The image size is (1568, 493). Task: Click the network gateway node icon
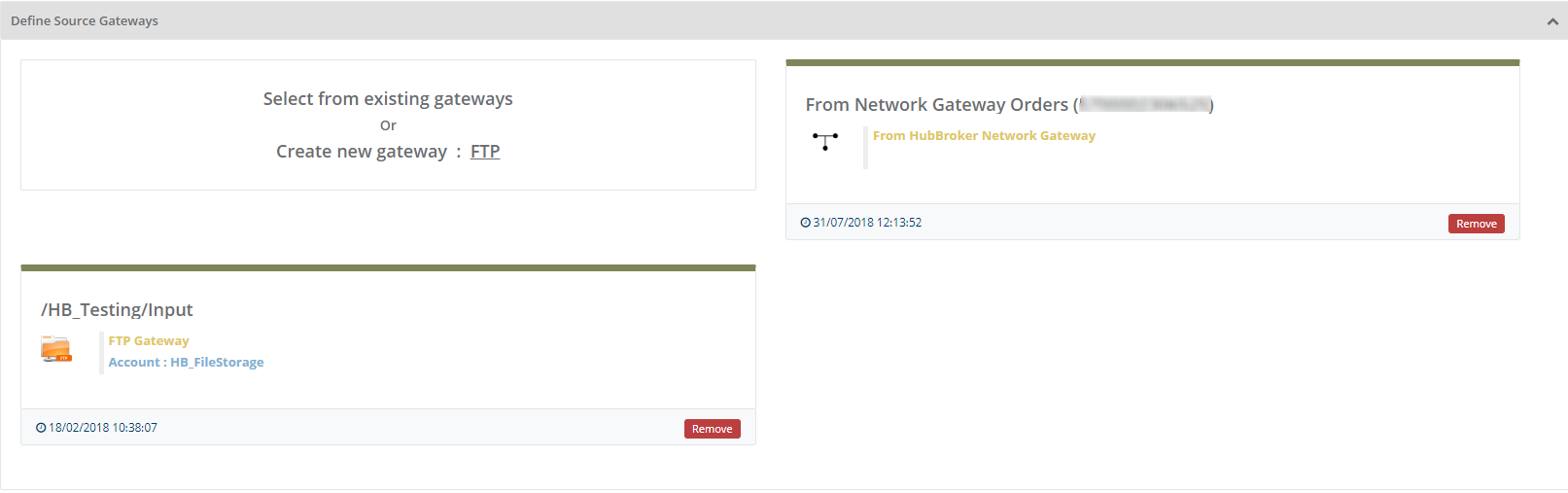pos(825,141)
